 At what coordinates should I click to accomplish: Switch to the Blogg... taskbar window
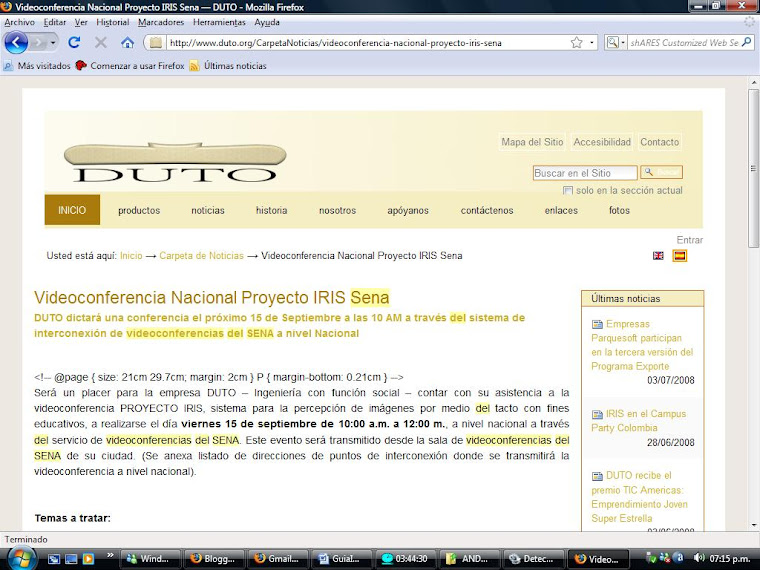click(x=214, y=558)
